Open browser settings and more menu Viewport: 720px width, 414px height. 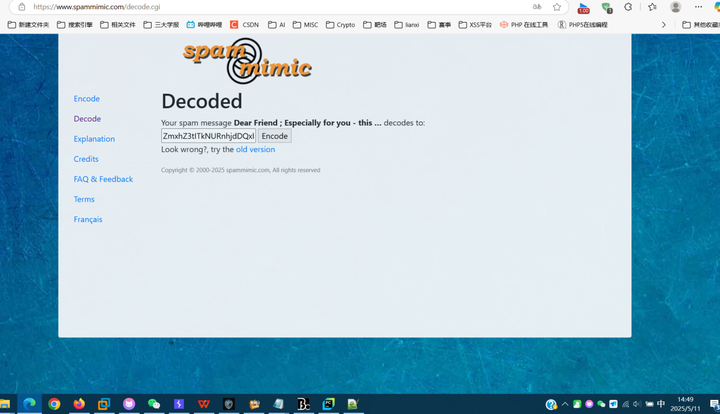pyautogui.click(x=698, y=7)
